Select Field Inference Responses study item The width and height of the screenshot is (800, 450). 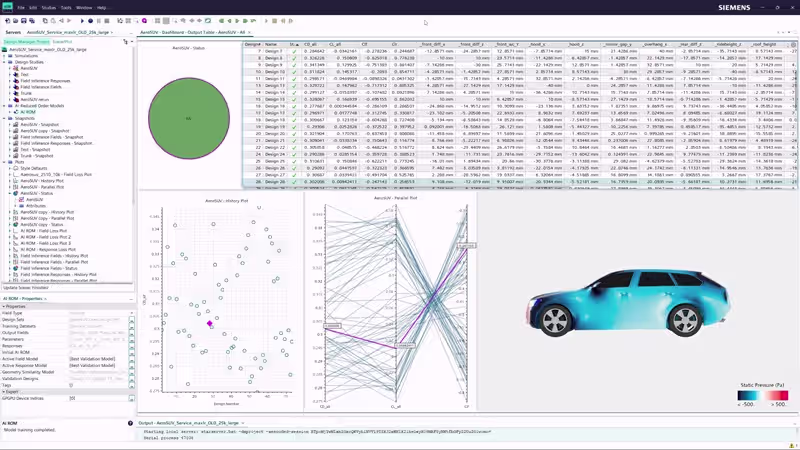click(x=45, y=81)
